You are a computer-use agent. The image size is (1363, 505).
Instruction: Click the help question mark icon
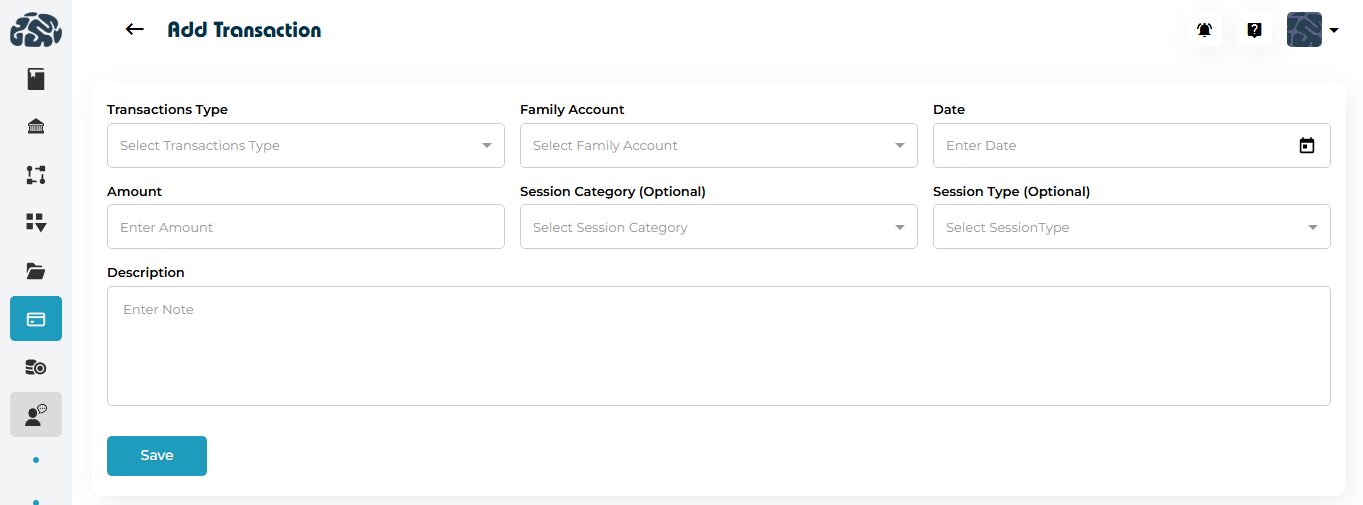click(1254, 30)
